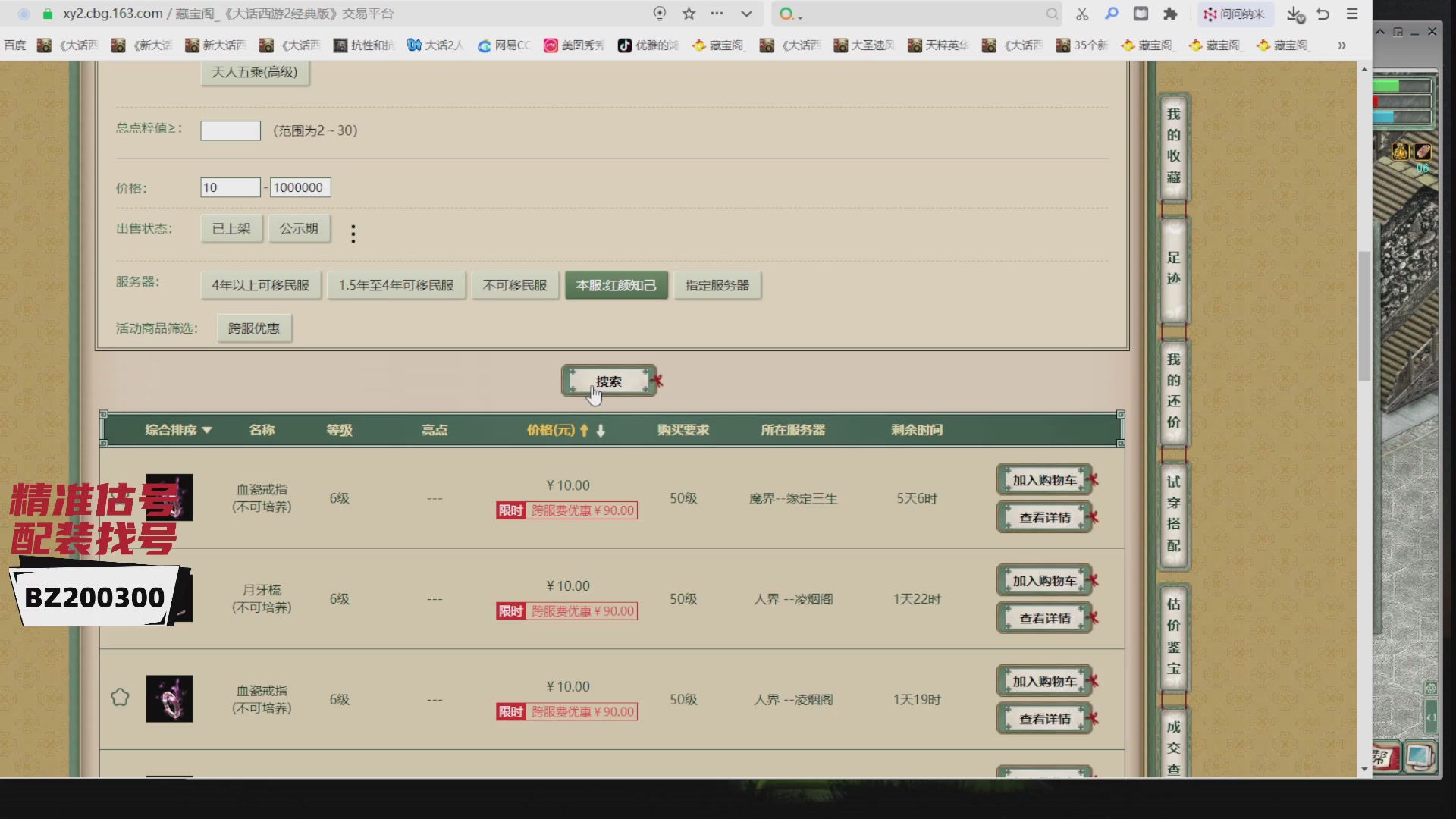Enable the 跨服优惠 activity filter
1456x819 pixels.
tap(254, 328)
